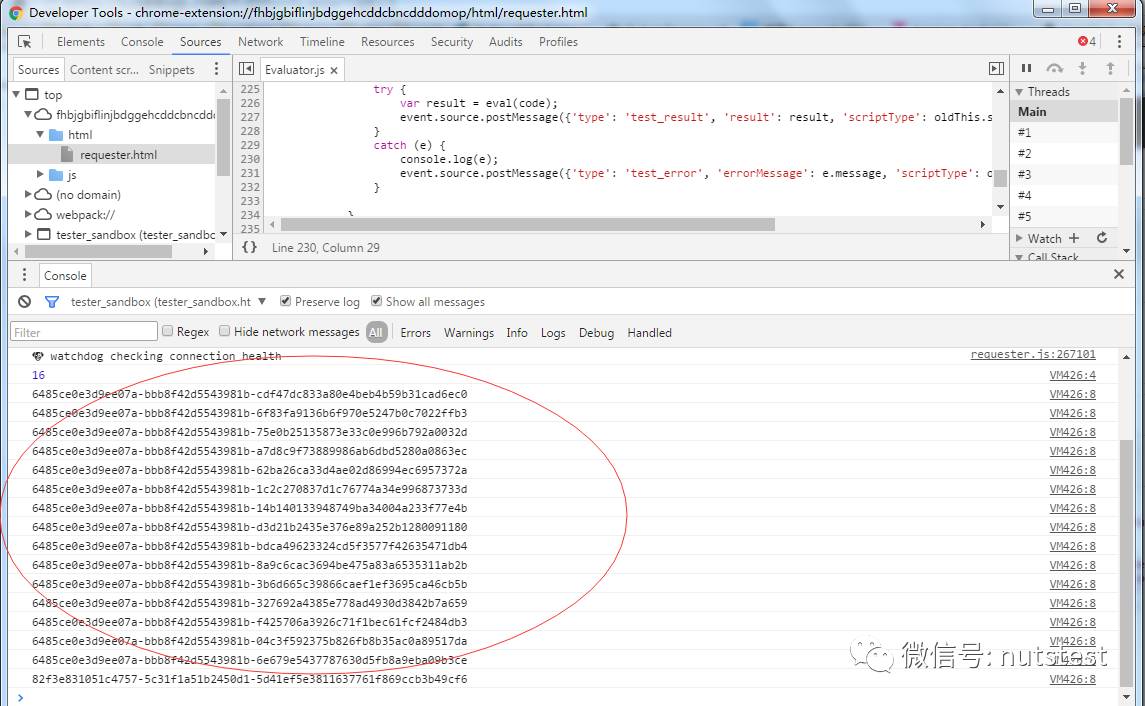Viewport: 1145px width, 706px height.
Task: Close the Evaluator.js file tab
Action: [x=334, y=70]
